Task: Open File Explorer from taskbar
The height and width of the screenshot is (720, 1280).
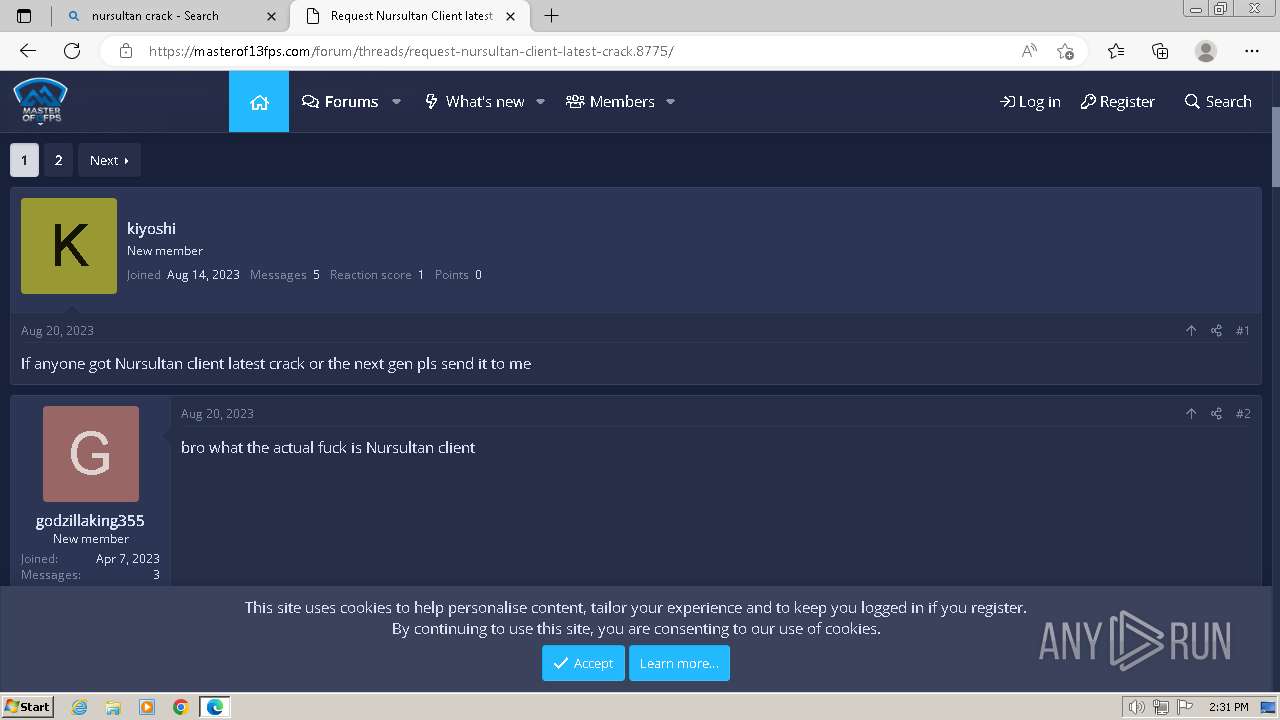Action: pos(113,707)
